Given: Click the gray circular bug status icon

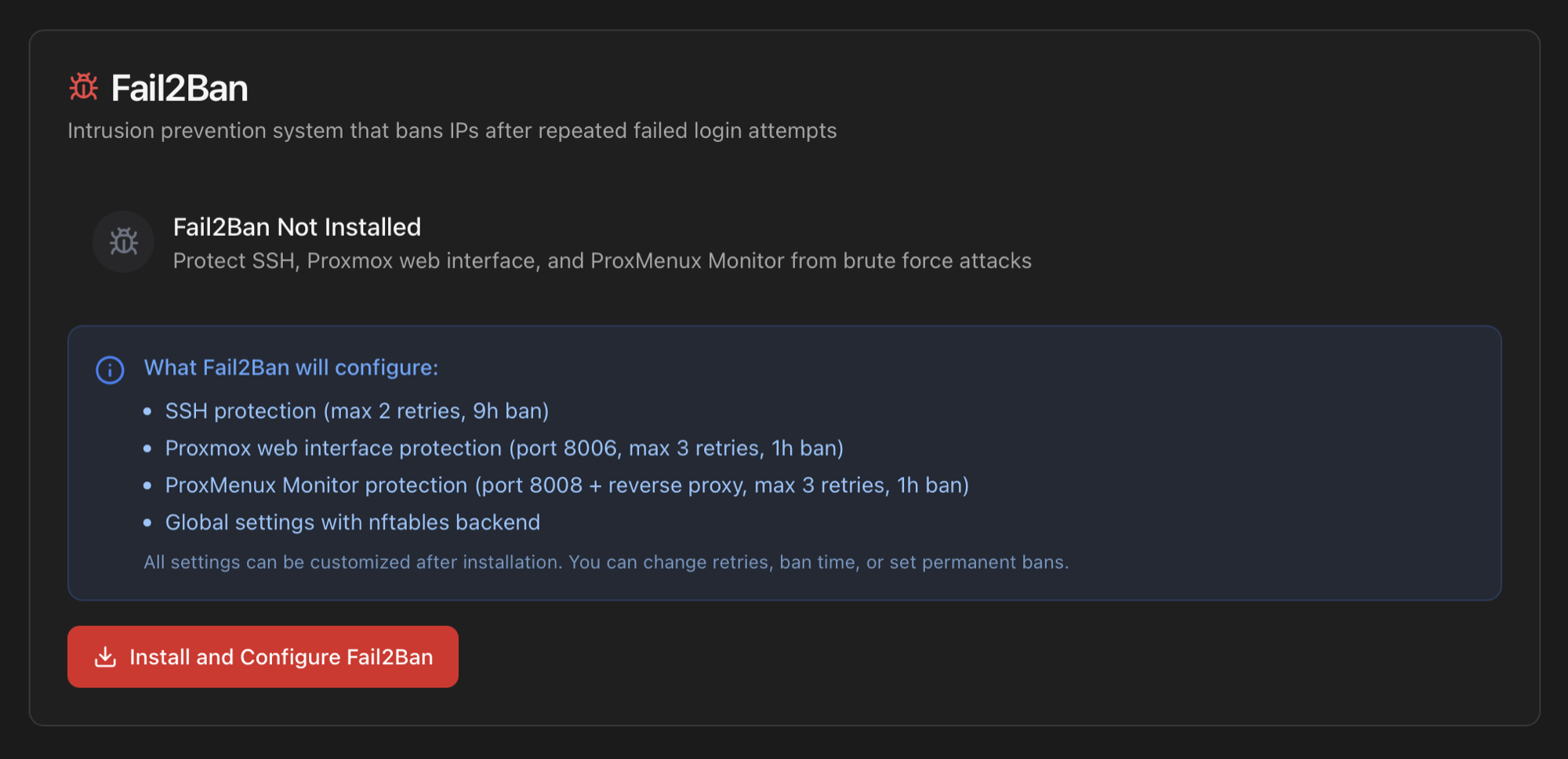Looking at the screenshot, I should click(x=123, y=241).
